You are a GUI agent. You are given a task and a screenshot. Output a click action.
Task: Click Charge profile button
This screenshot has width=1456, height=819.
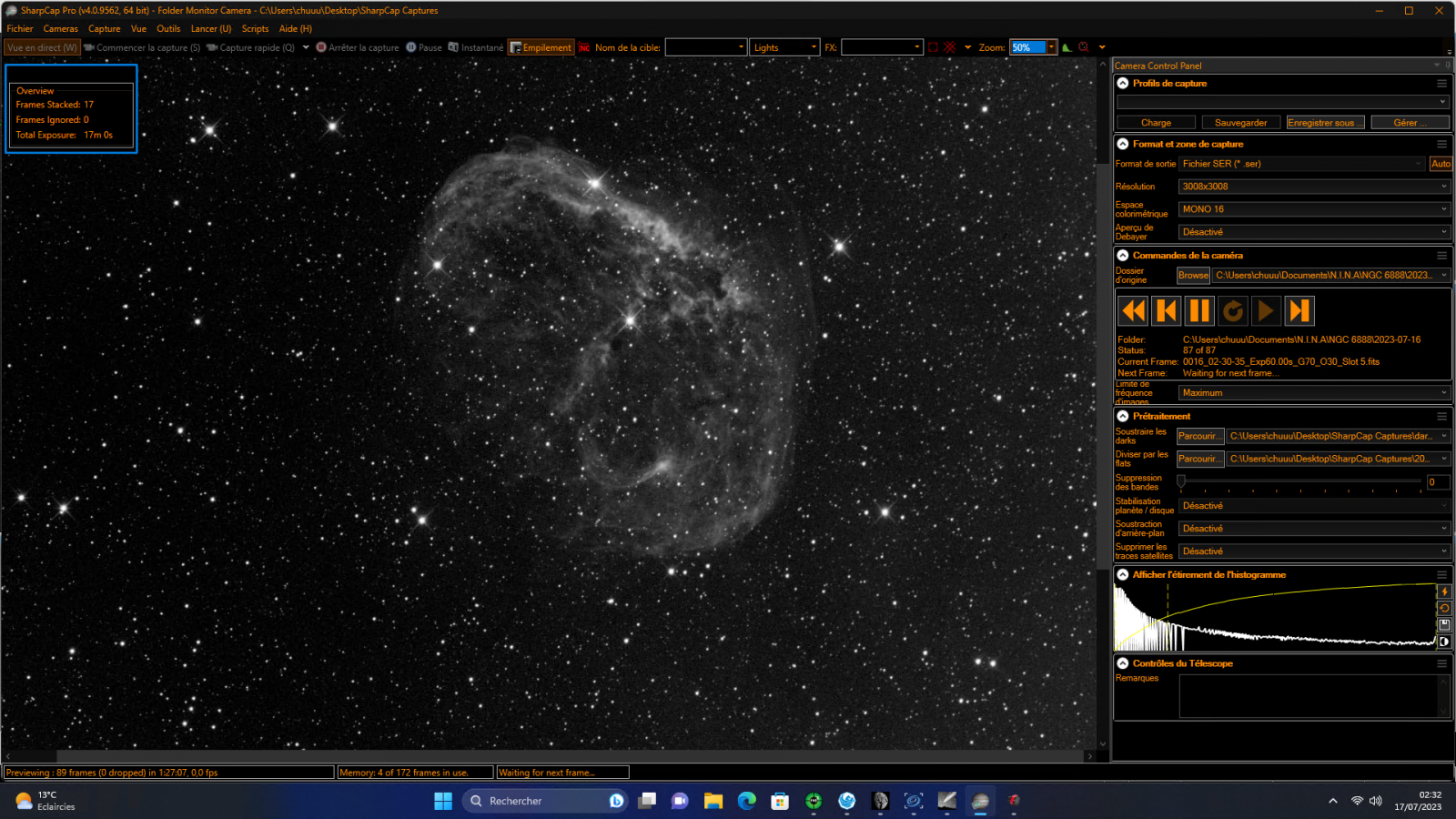pos(1157,123)
